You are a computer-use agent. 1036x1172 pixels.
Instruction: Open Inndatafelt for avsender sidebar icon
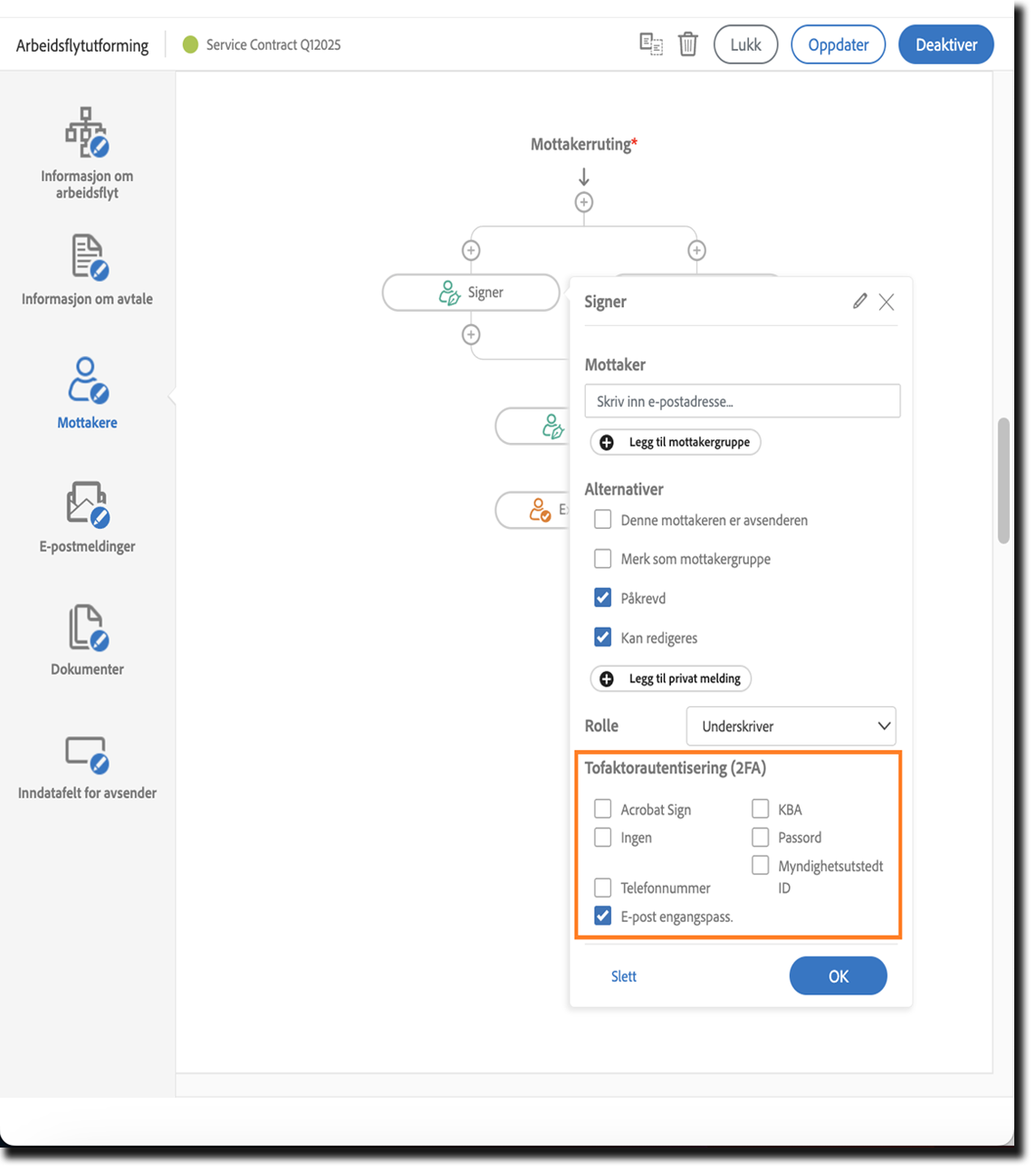87,754
